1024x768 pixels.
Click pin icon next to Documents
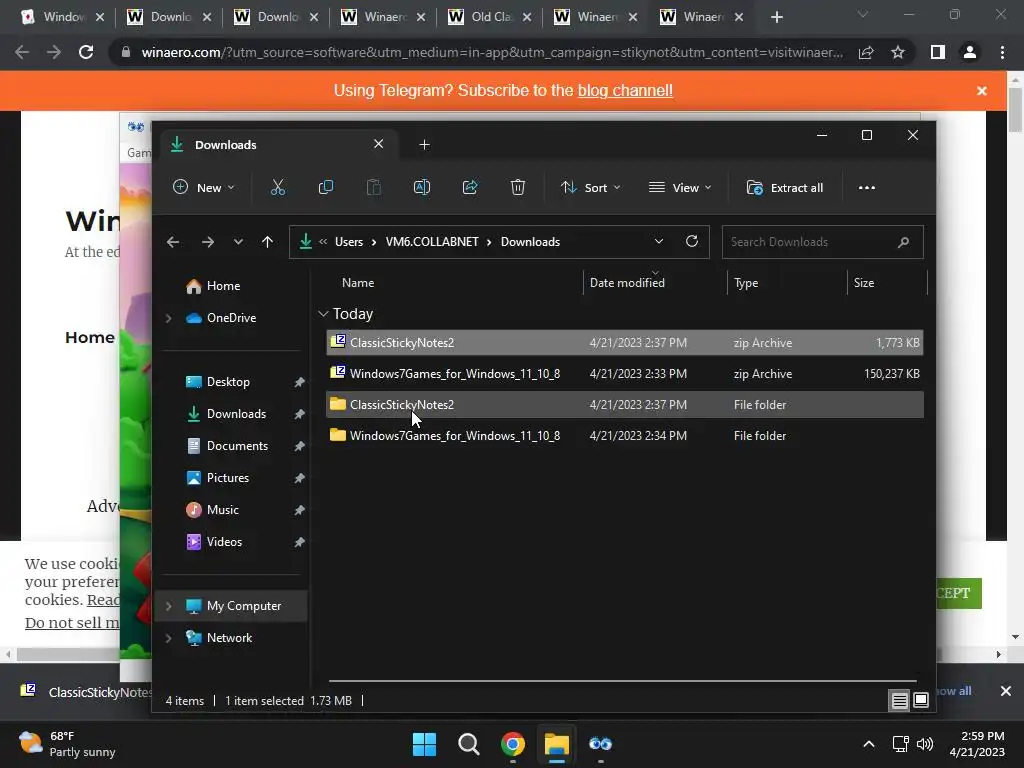coord(299,446)
